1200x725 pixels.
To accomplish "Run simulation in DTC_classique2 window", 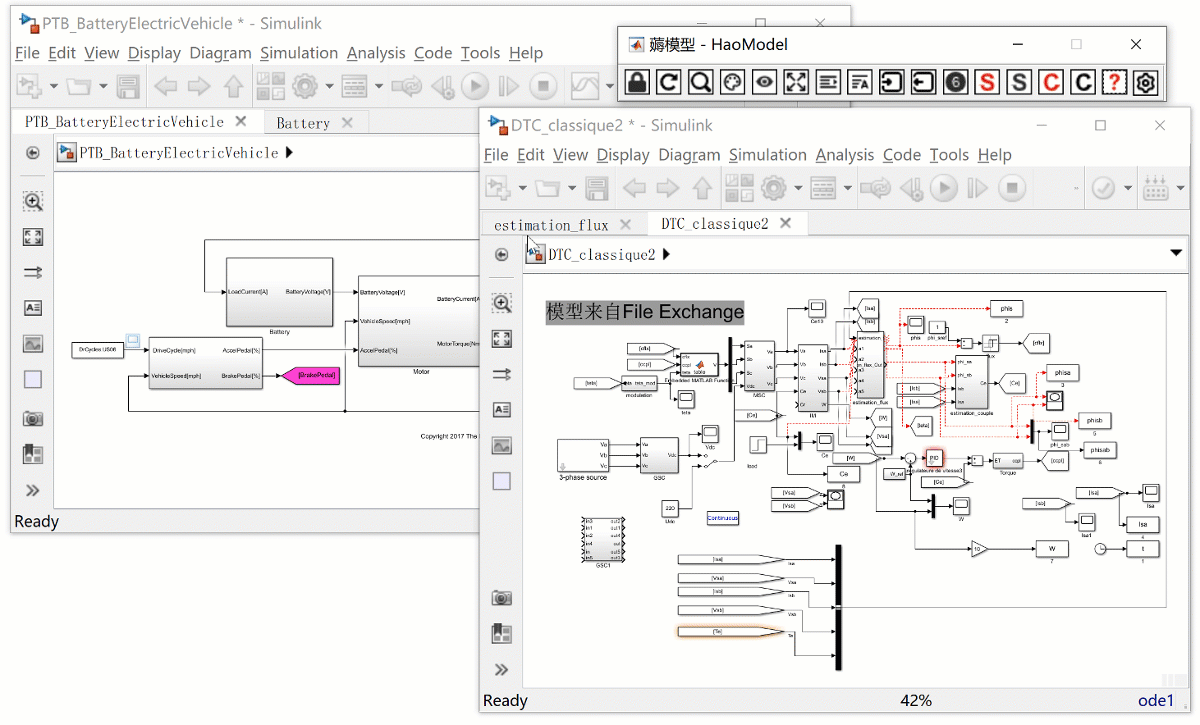I will click(943, 188).
